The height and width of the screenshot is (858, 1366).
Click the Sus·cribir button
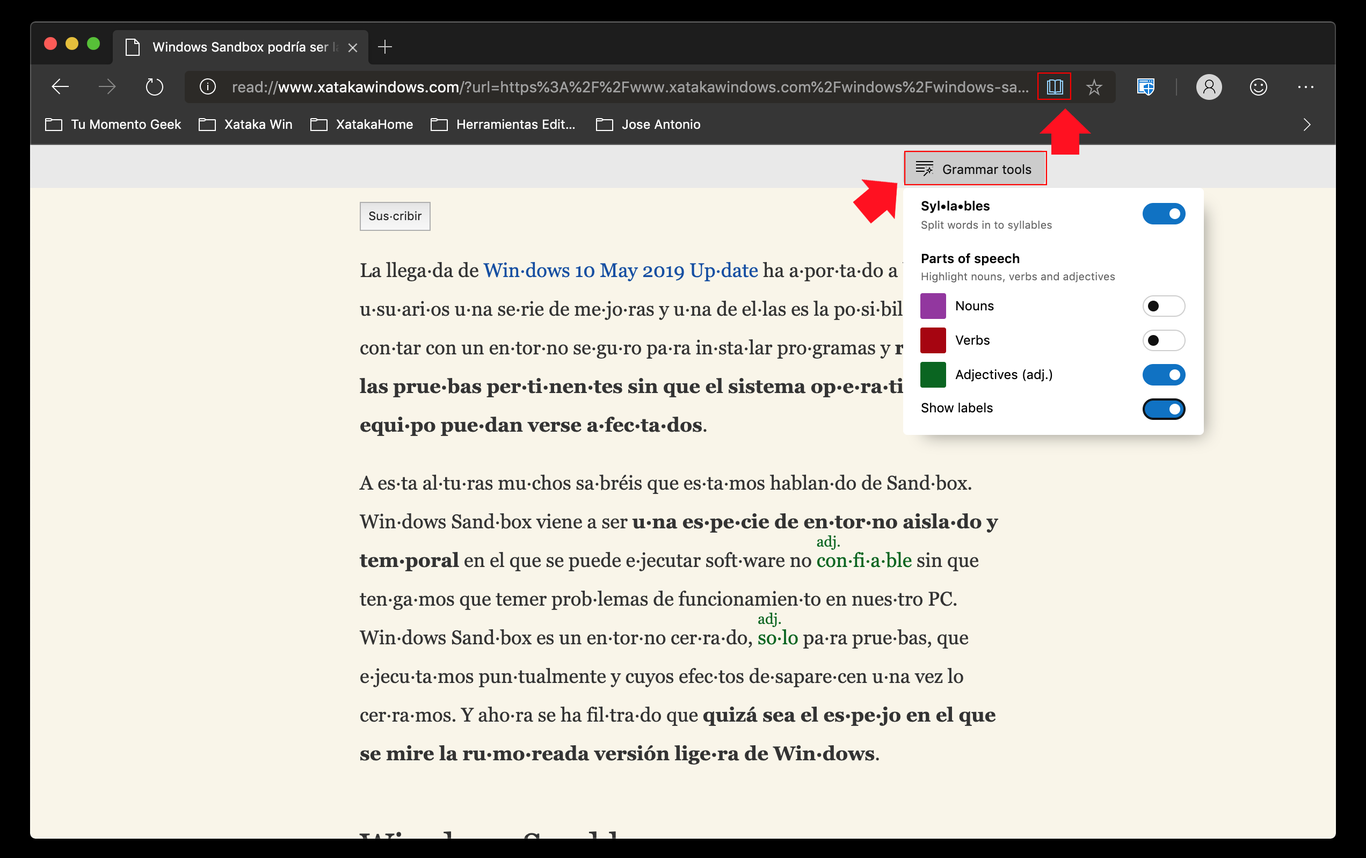(395, 216)
